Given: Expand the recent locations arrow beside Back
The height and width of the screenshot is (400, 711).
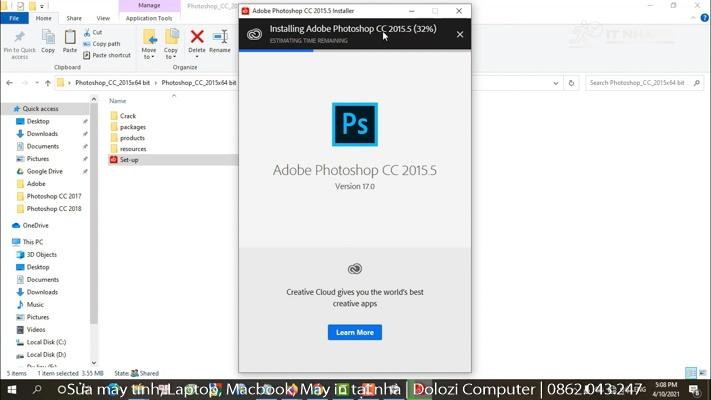Looking at the screenshot, I should [x=37, y=83].
